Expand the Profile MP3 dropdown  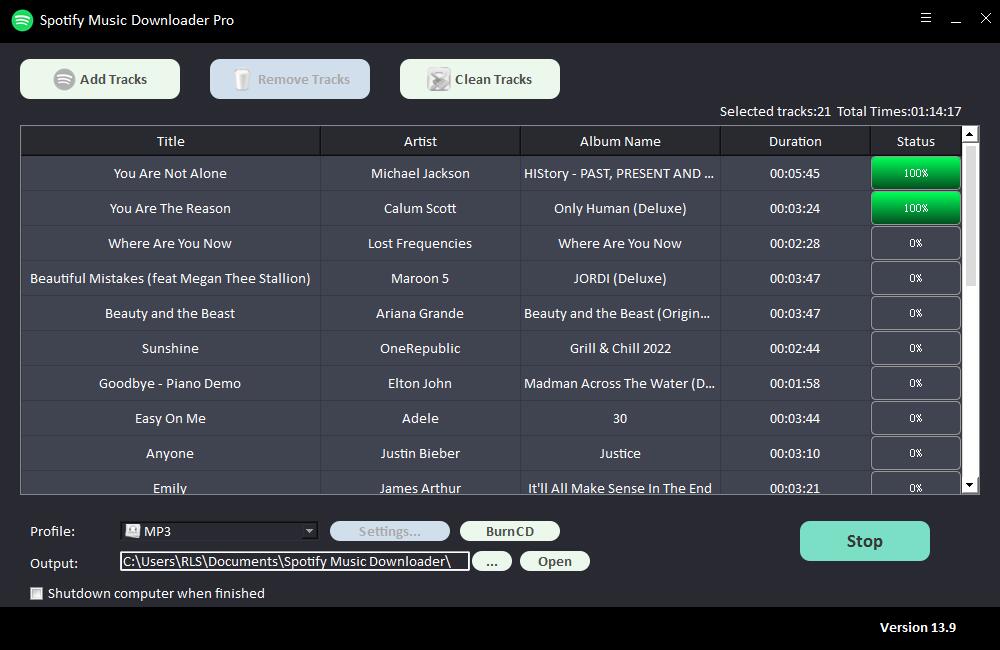[309, 531]
